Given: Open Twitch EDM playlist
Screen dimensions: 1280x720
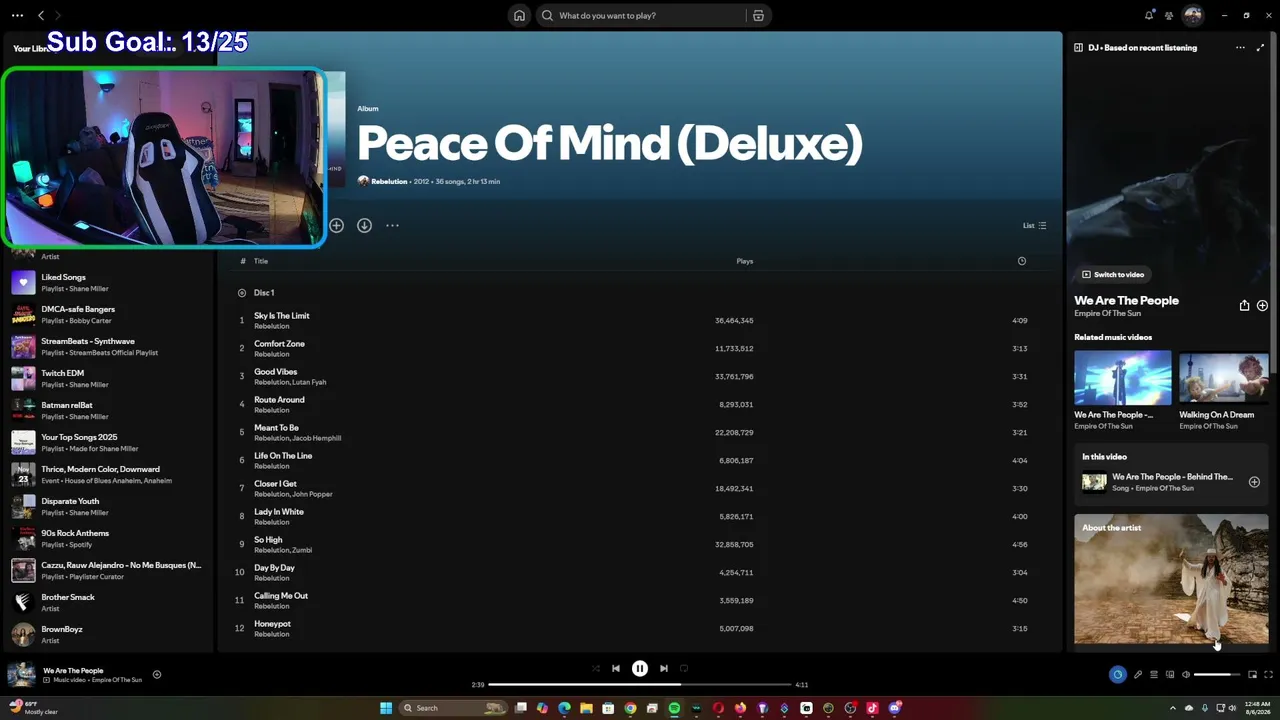Looking at the screenshot, I should (108, 379).
